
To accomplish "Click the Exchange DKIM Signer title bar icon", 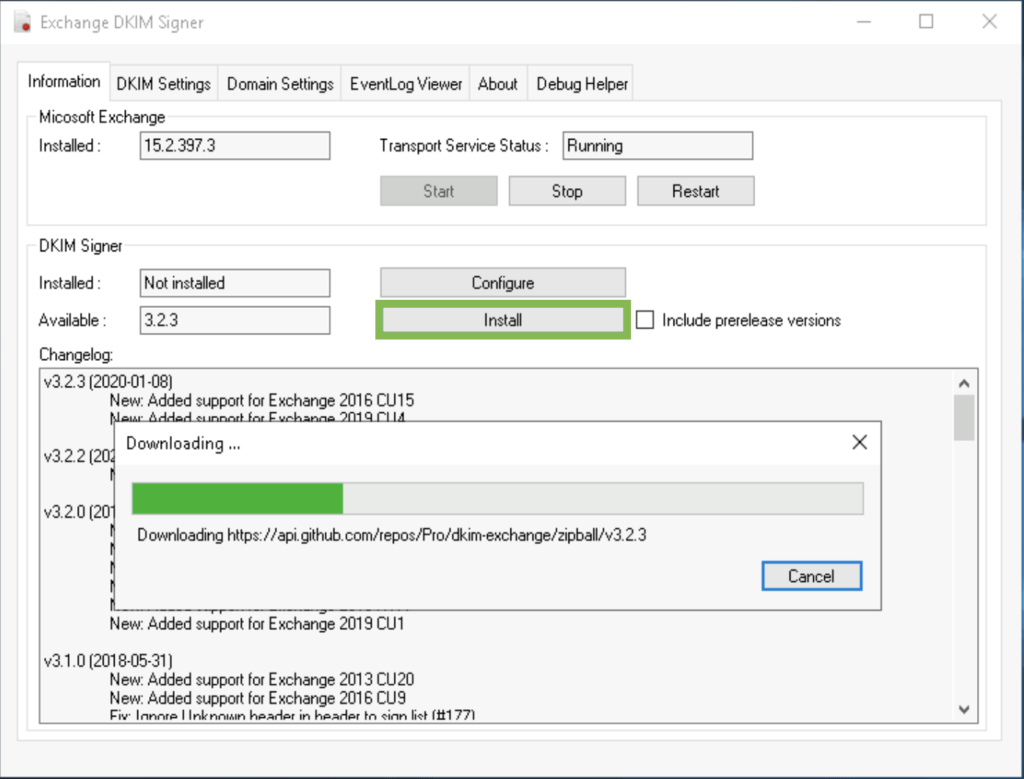I will pos(22,21).
